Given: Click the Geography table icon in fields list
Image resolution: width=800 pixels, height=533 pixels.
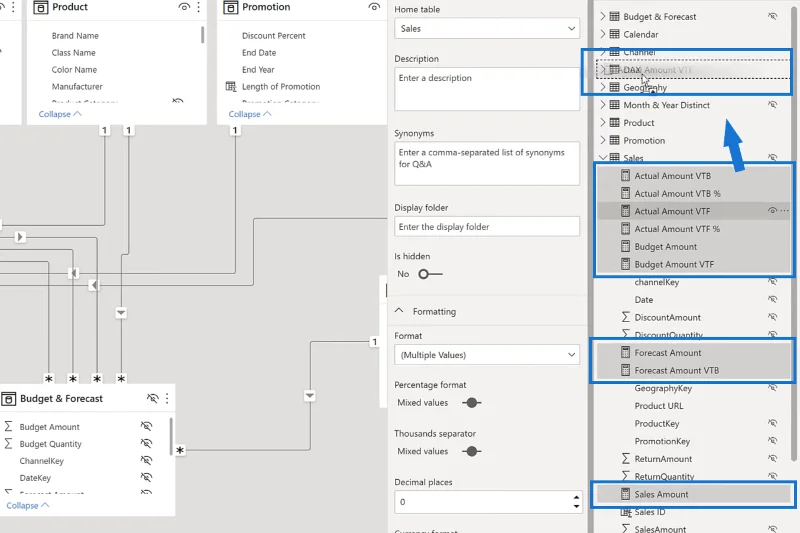Looking at the screenshot, I should point(615,87).
